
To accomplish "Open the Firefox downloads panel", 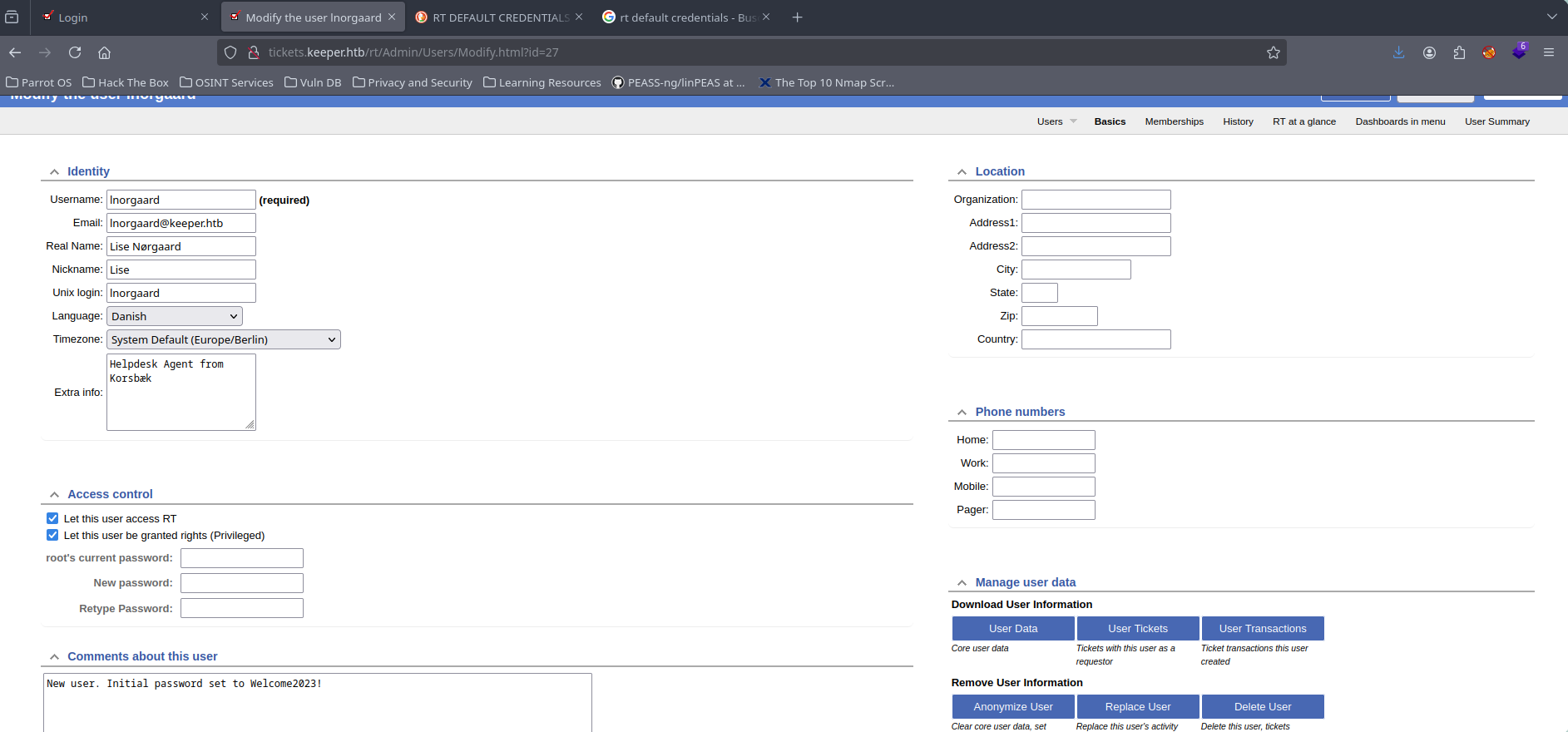I will 1398,52.
